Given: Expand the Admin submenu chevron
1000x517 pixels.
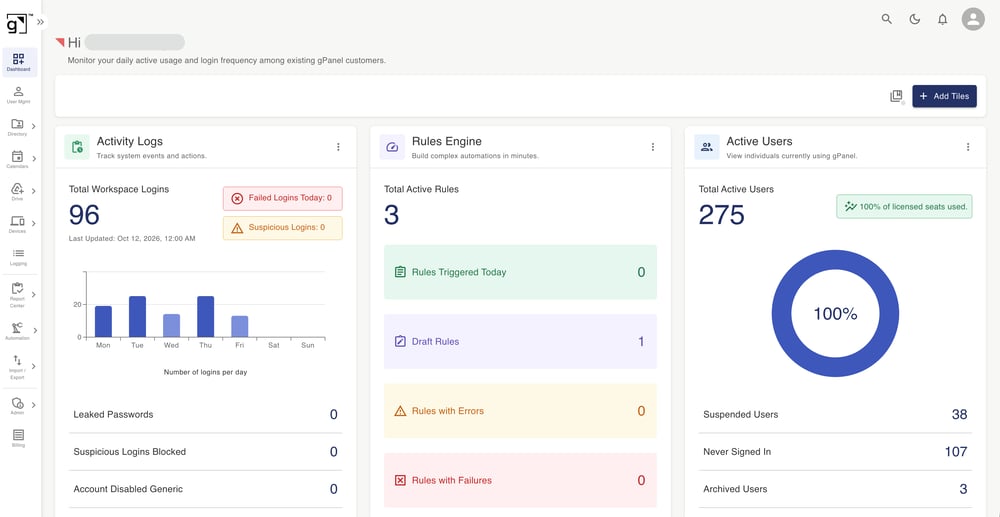Looking at the screenshot, I should [34, 405].
